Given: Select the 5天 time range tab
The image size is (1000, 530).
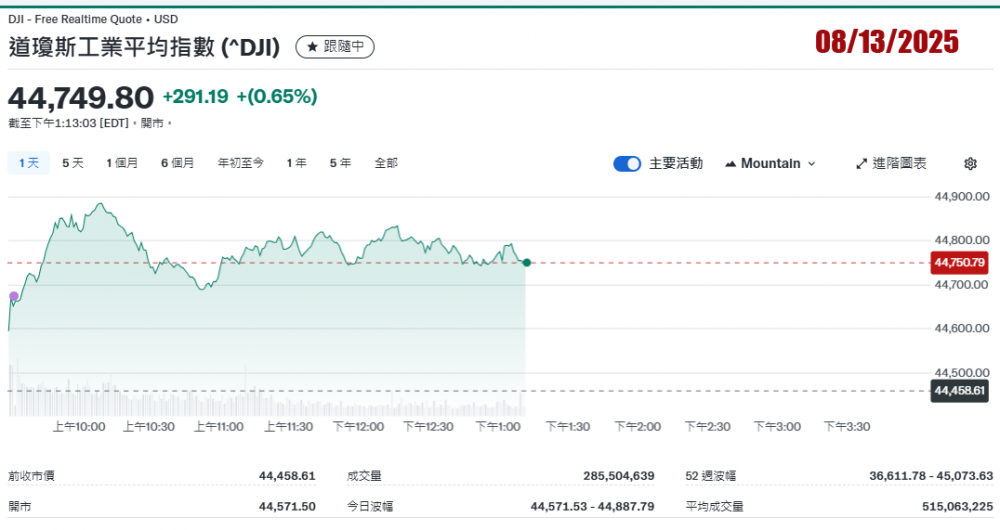Looking at the screenshot, I should pyautogui.click(x=73, y=163).
